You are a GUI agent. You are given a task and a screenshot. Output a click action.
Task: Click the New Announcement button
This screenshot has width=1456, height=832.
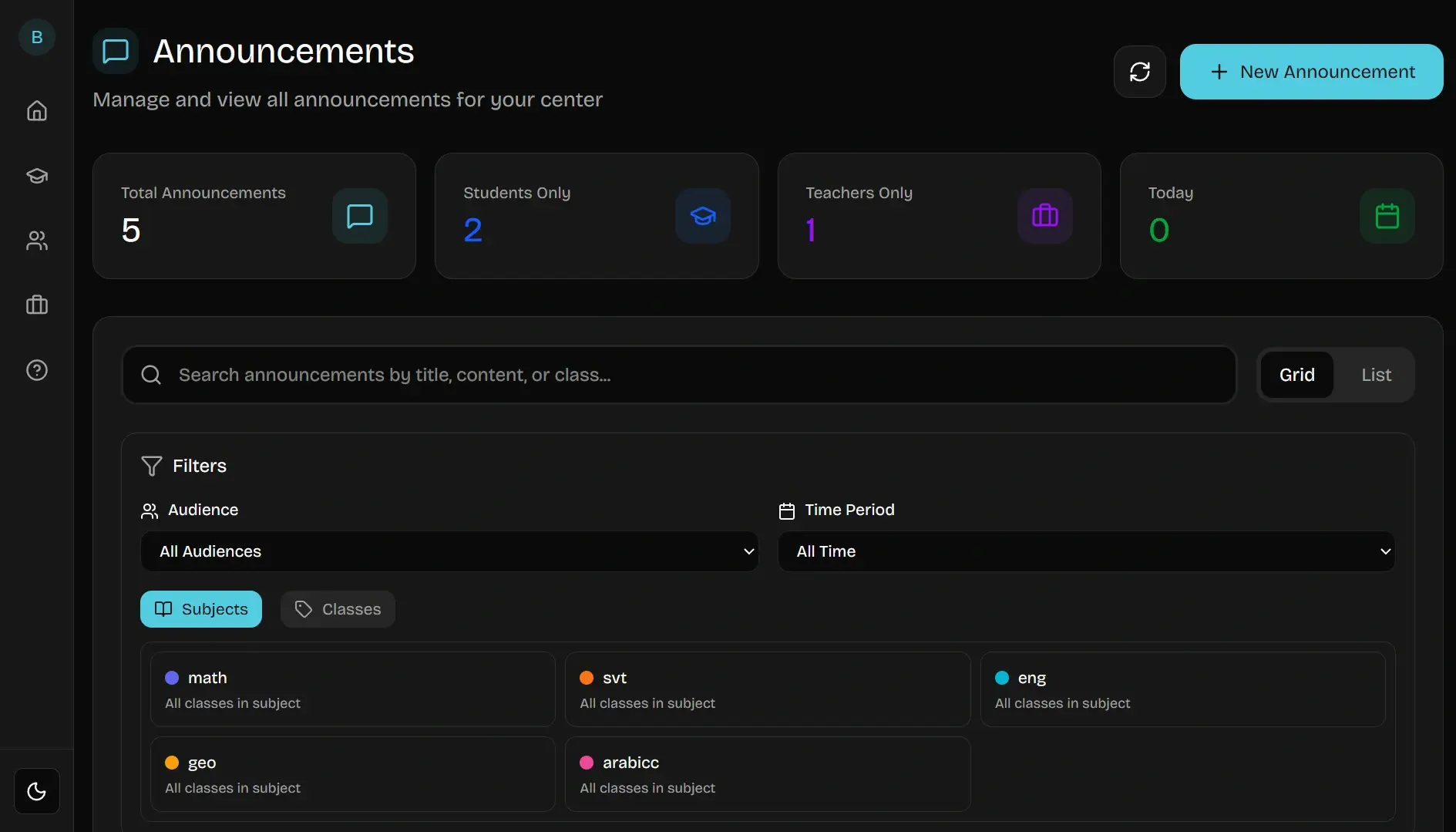point(1311,72)
